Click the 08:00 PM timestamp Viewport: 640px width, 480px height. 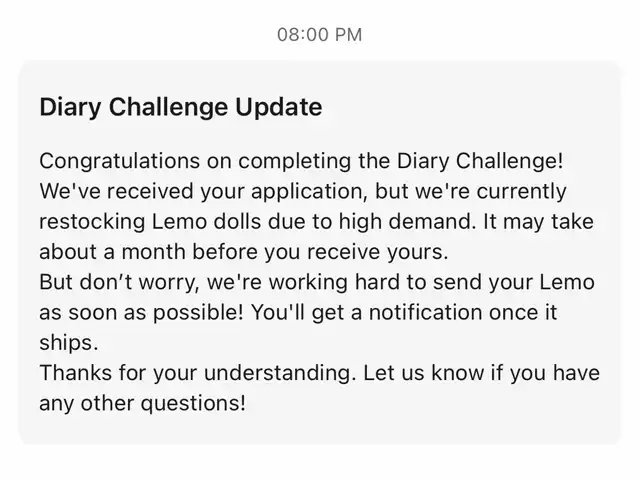click(x=320, y=35)
